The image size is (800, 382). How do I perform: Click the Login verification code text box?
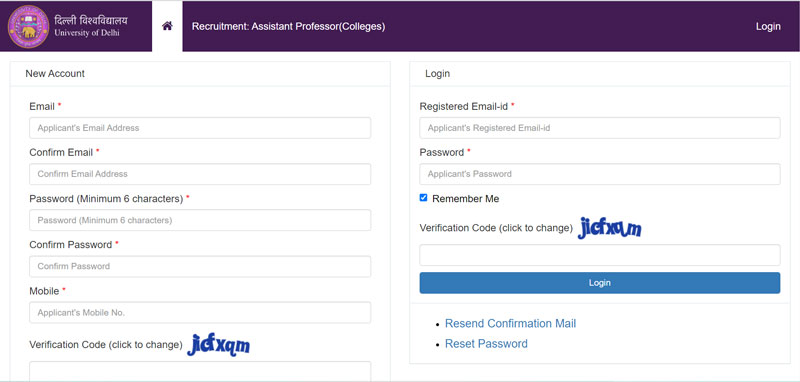(x=599, y=255)
